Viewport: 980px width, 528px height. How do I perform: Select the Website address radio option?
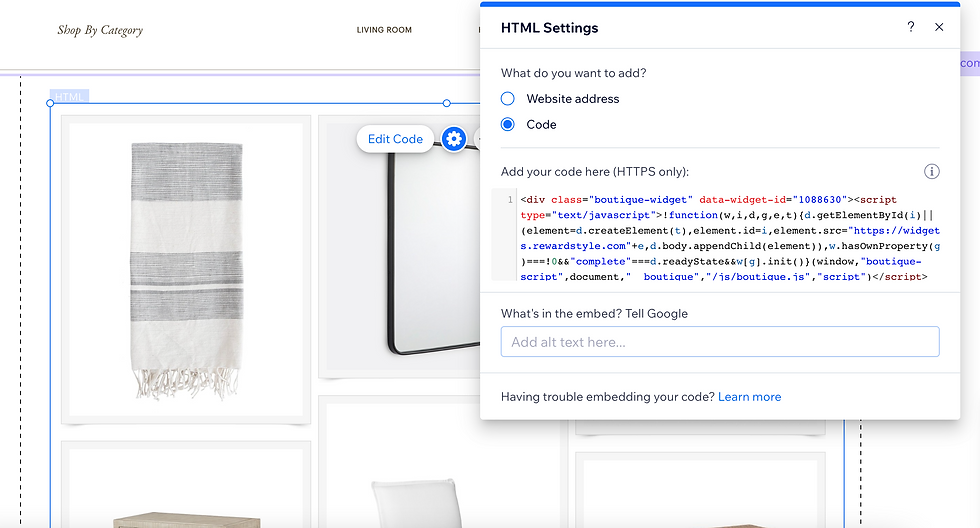tap(508, 99)
